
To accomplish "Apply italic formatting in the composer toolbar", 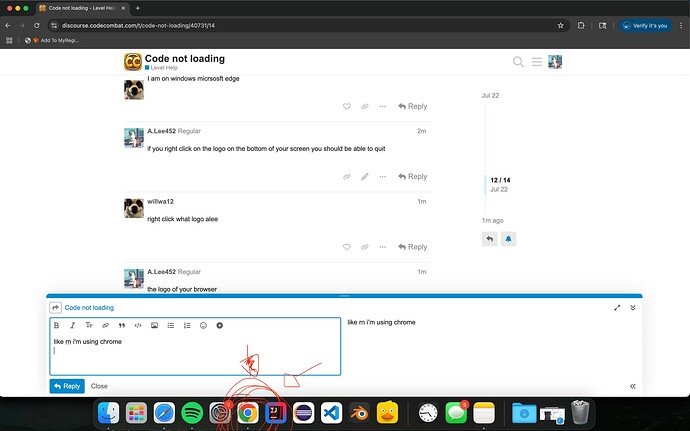I will click(x=73, y=325).
